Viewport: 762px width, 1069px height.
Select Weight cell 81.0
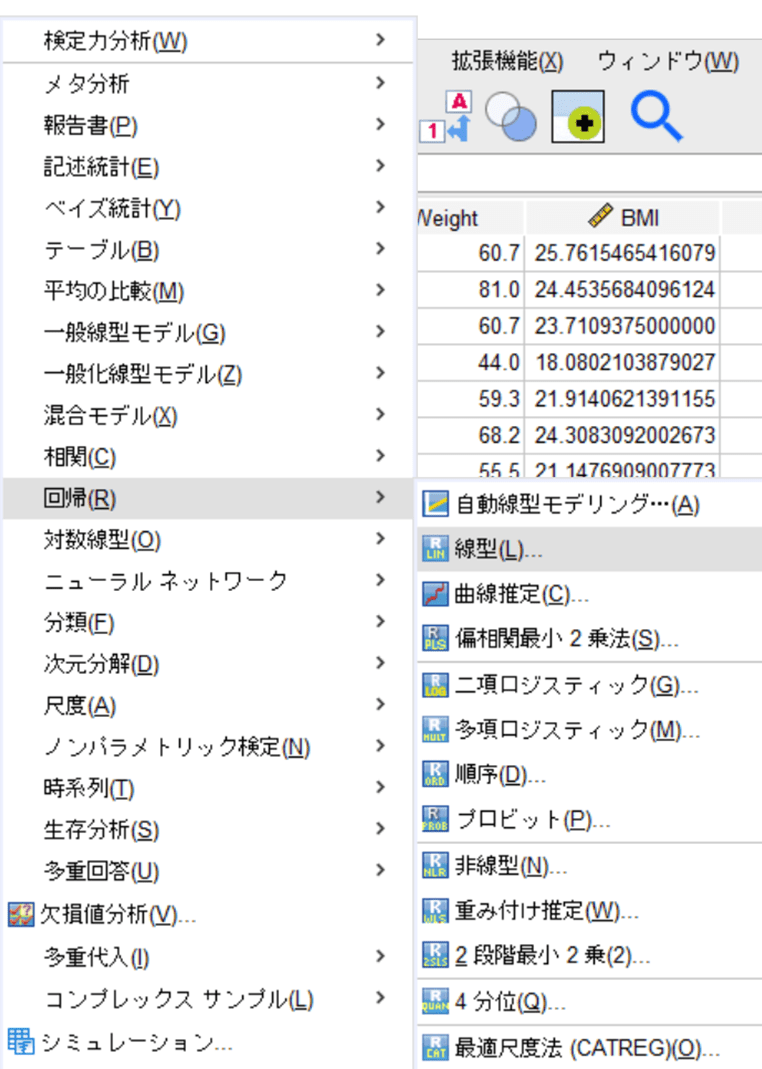coord(470,289)
